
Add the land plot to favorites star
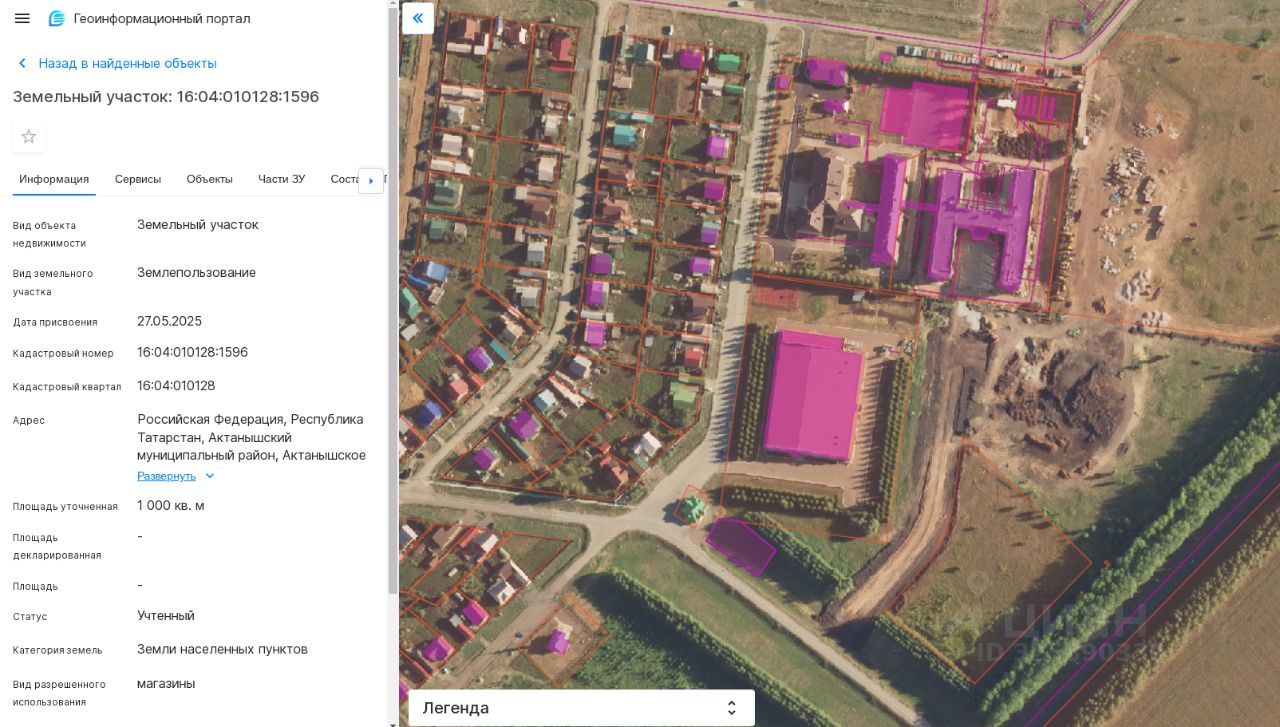click(x=29, y=137)
